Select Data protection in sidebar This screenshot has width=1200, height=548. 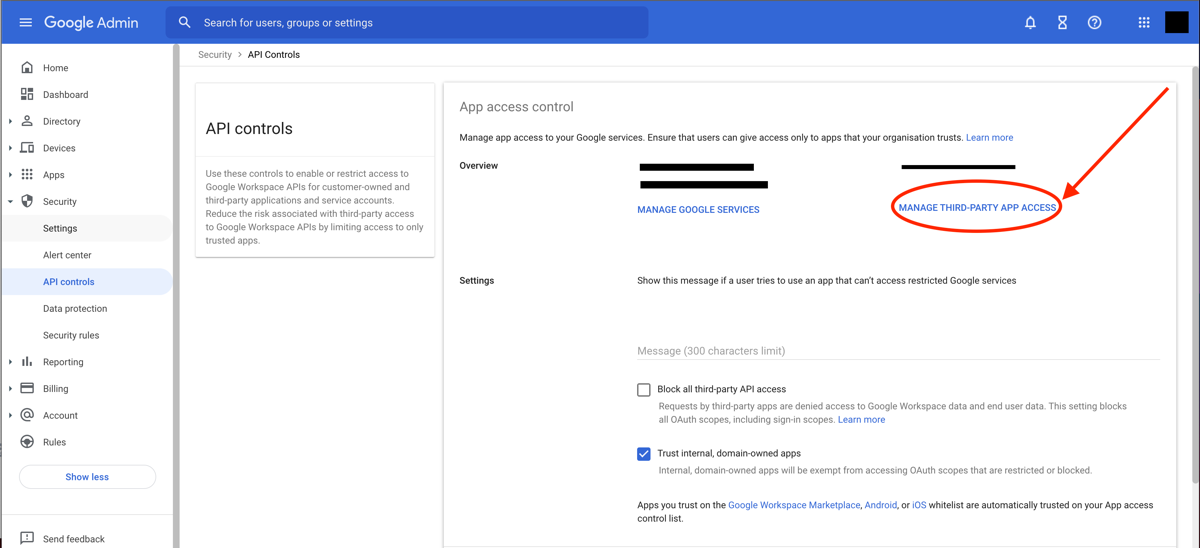pyautogui.click(x=75, y=308)
